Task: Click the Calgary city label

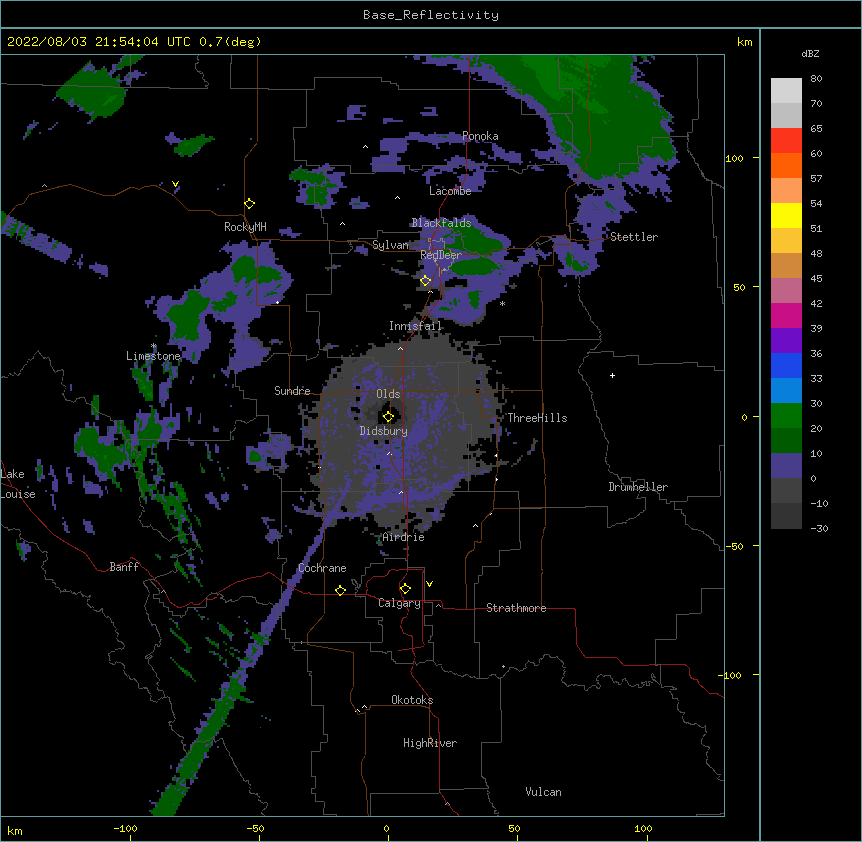Action: pos(399,603)
